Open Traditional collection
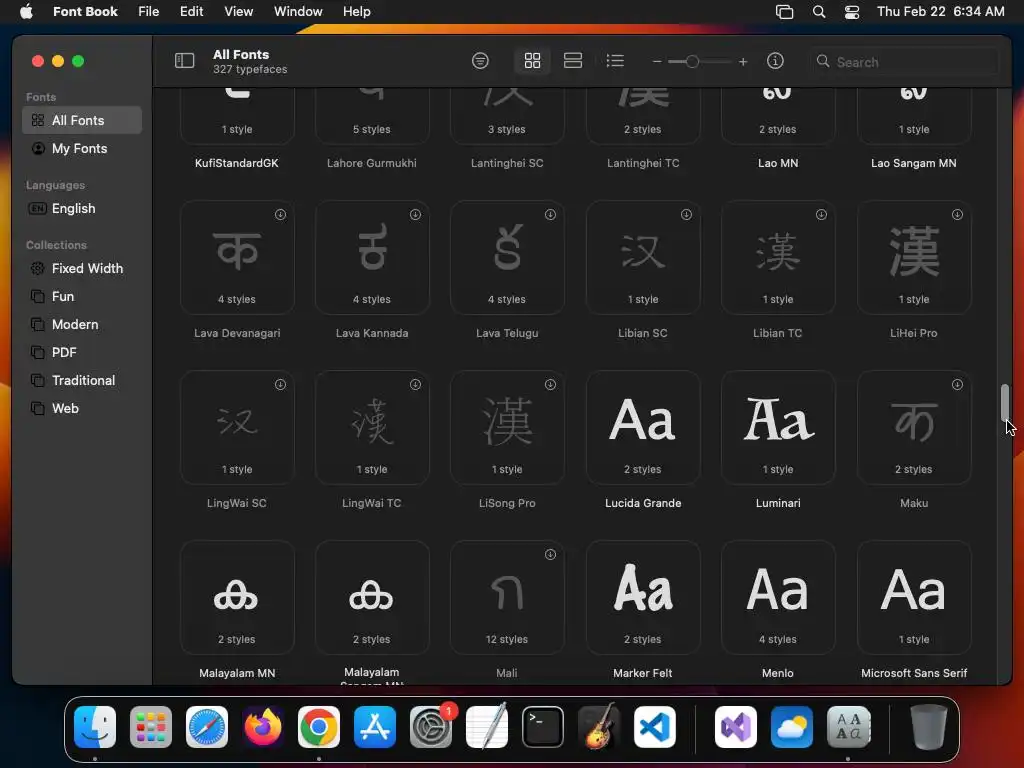 click(x=82, y=381)
